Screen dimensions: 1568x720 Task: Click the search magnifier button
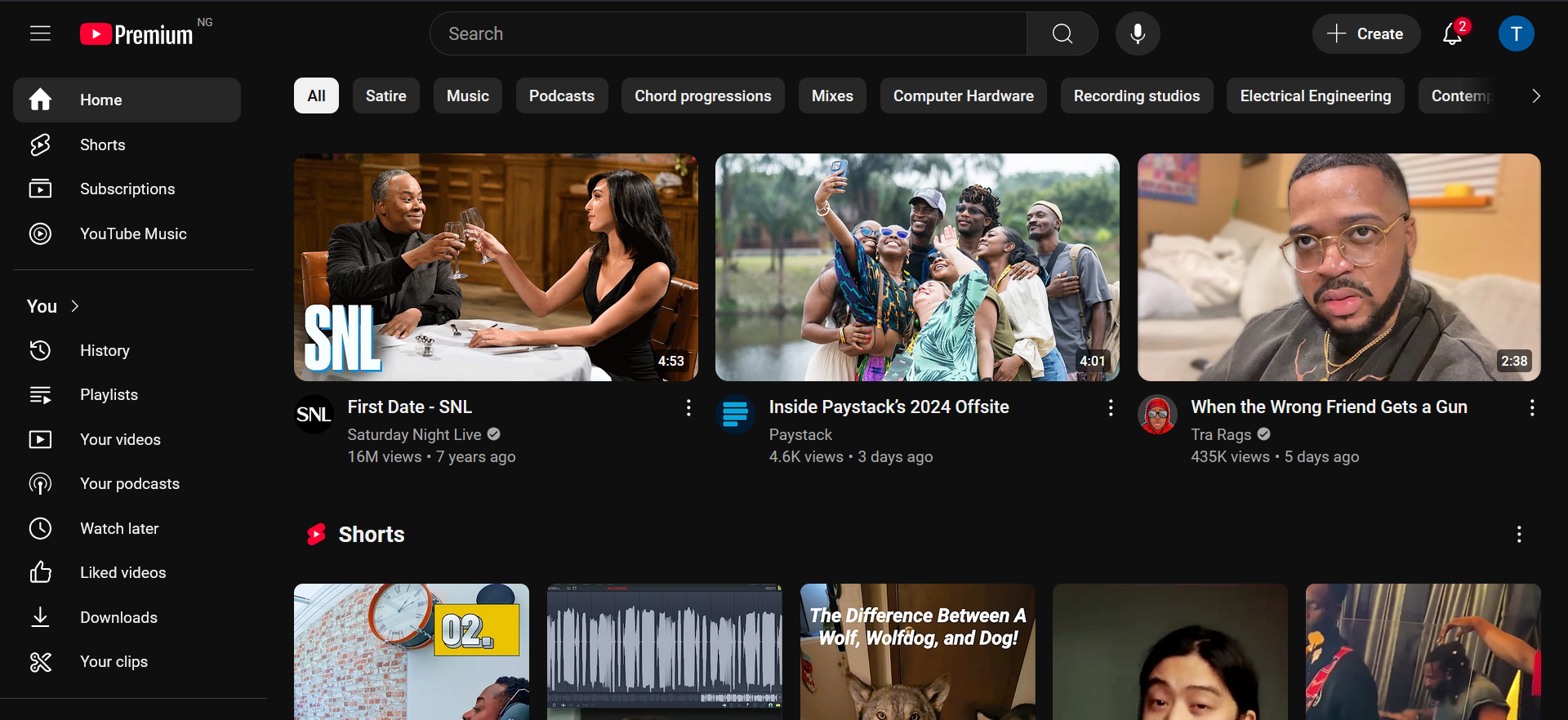tap(1062, 33)
